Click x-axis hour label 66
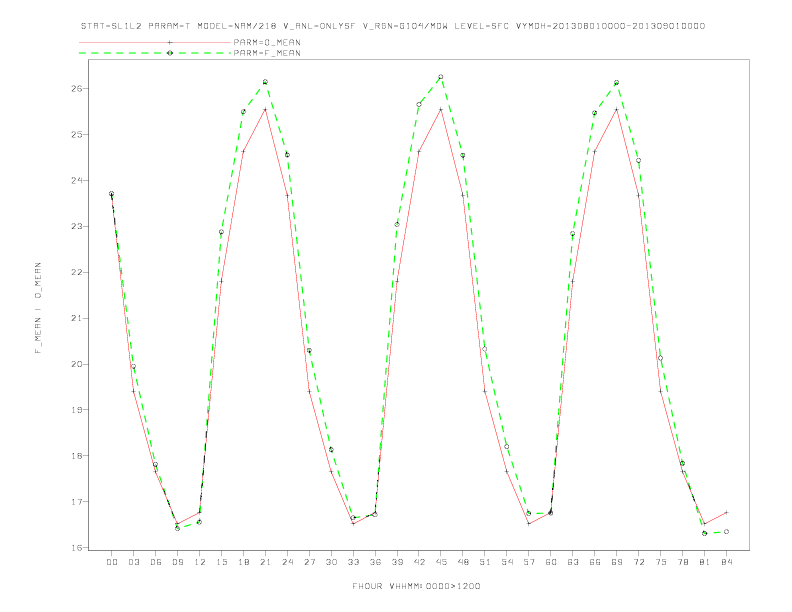Screen dimensions: 792x612 tap(595, 562)
